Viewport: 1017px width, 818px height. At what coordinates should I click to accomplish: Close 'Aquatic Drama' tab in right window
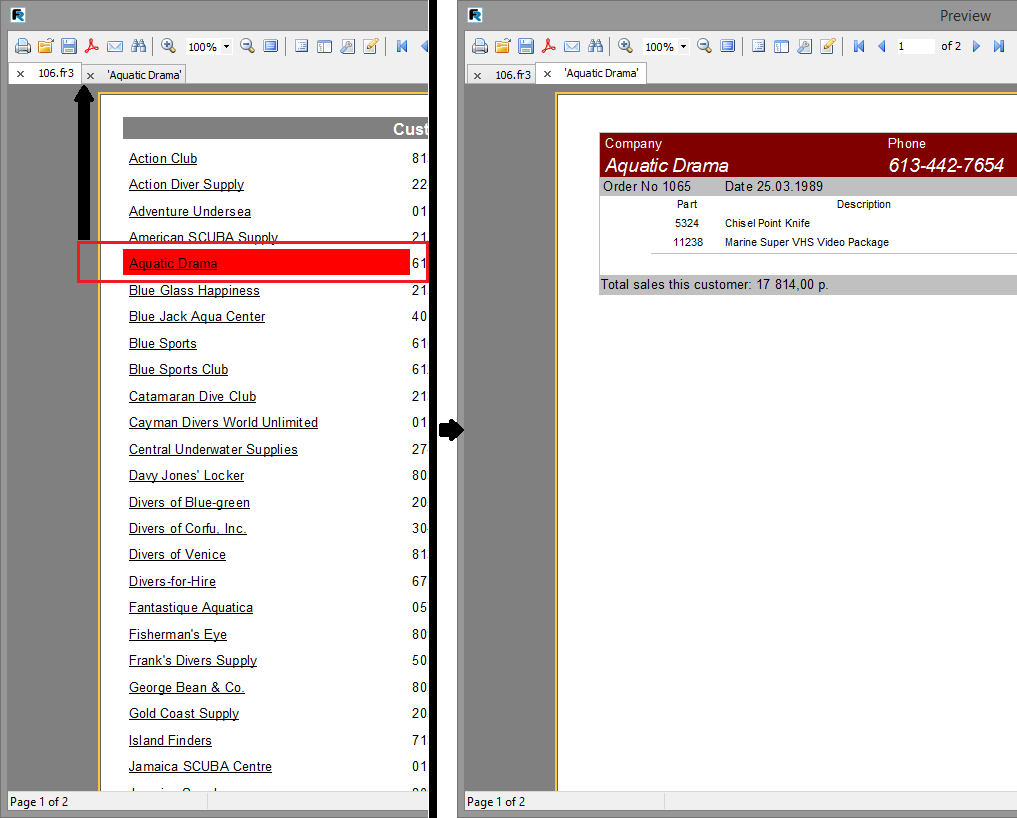point(547,74)
